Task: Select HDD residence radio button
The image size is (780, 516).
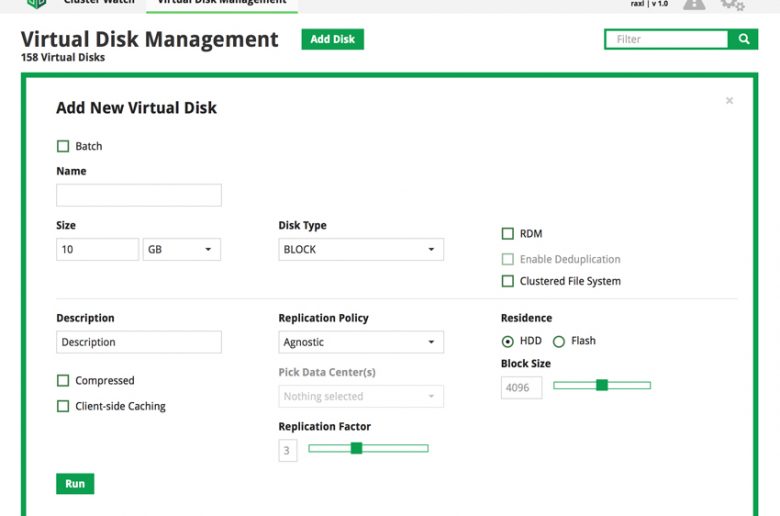Action: pos(507,341)
